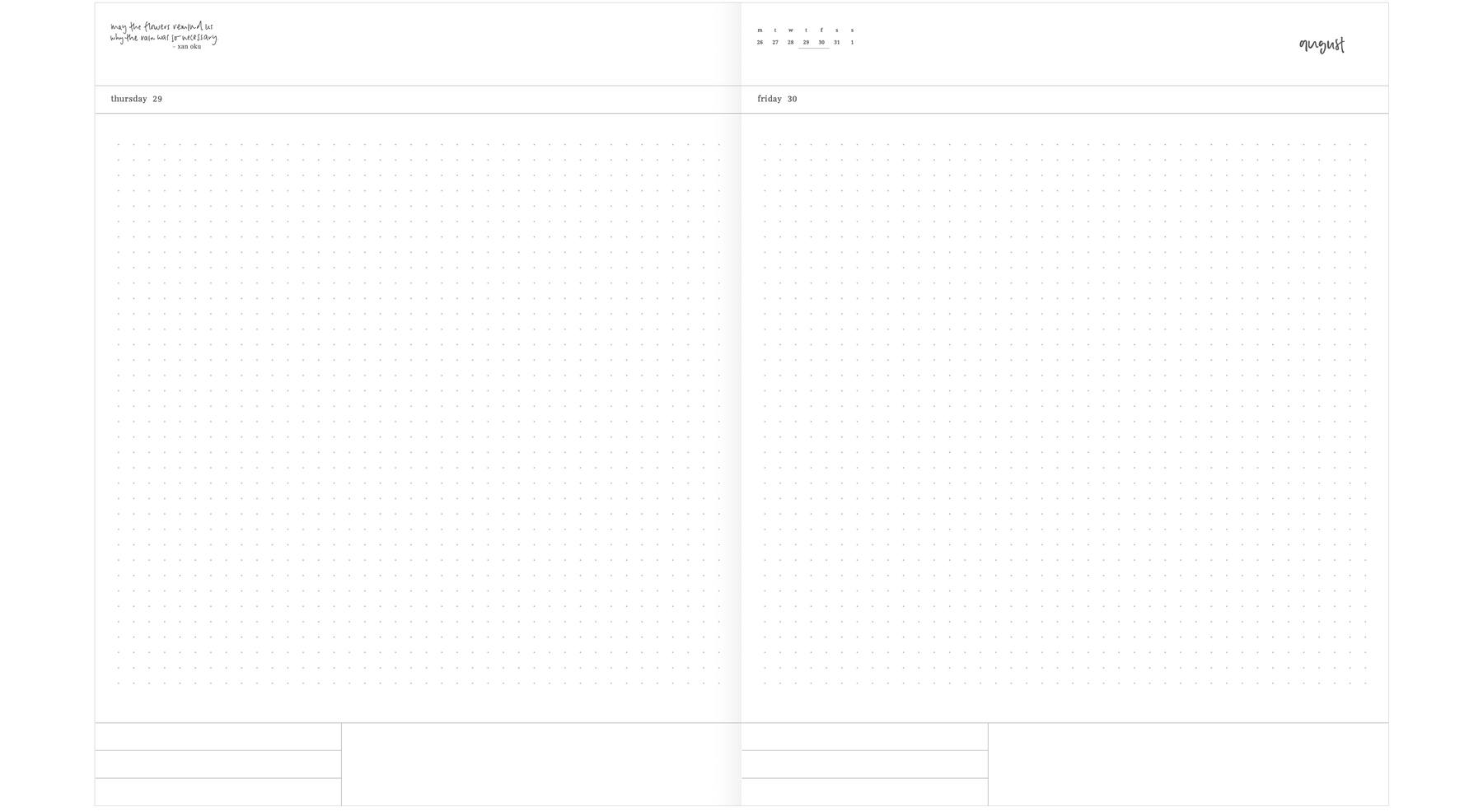This screenshot has height=812, width=1483.
Task: Select underlined date 30 in mini calendar
Action: tap(821, 42)
